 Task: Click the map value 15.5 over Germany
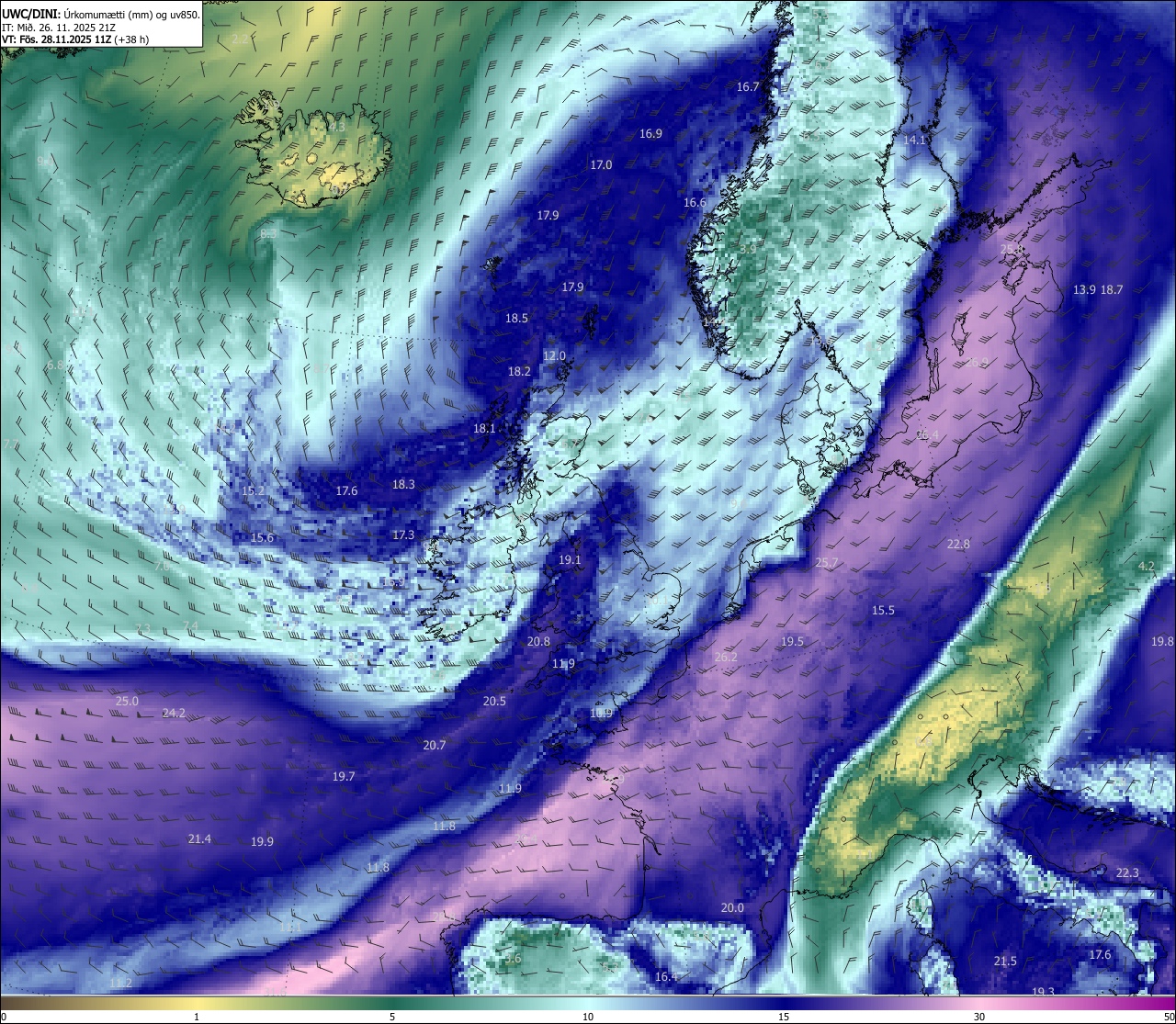[x=883, y=611]
